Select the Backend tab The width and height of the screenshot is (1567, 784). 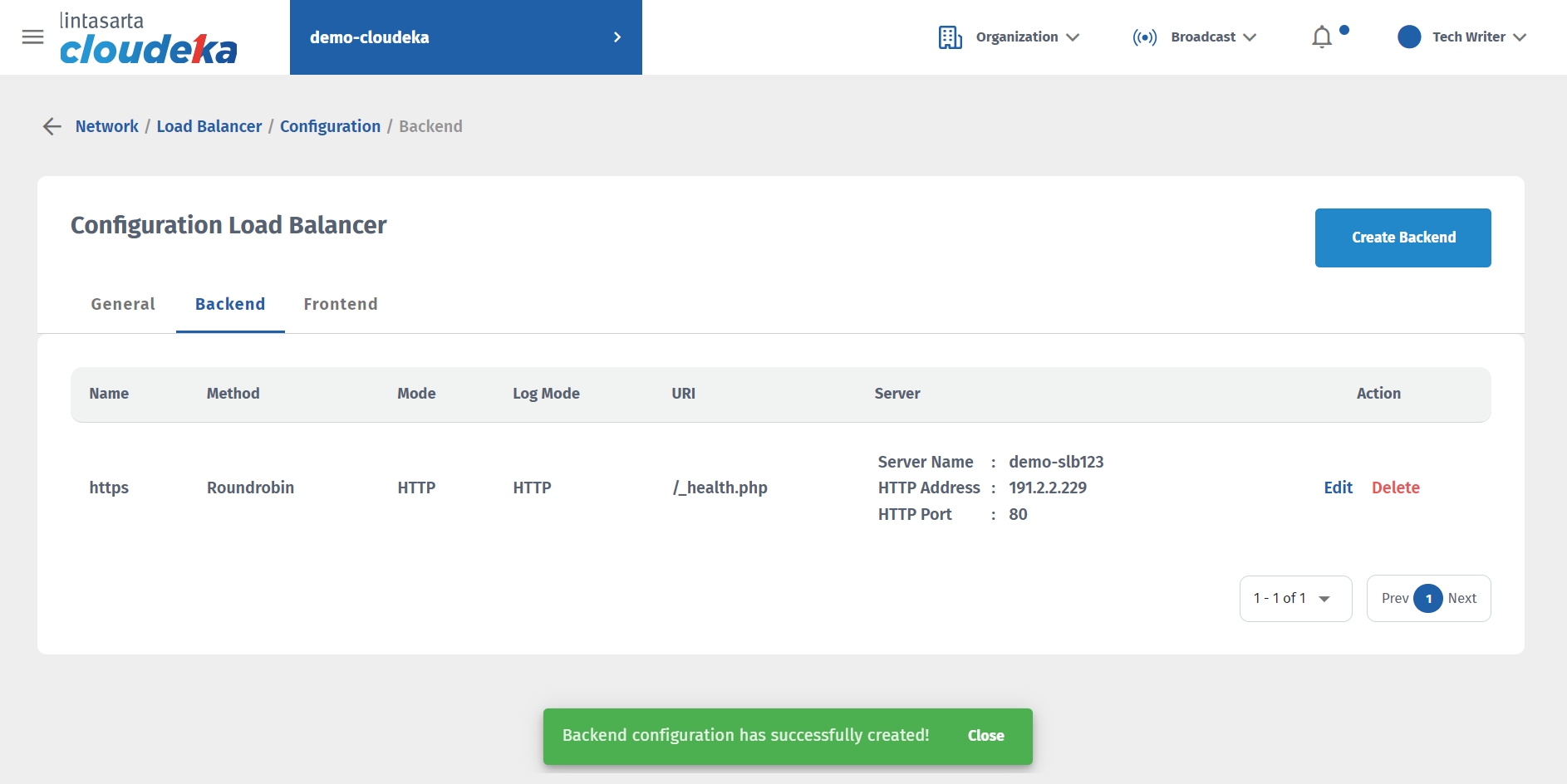point(230,304)
